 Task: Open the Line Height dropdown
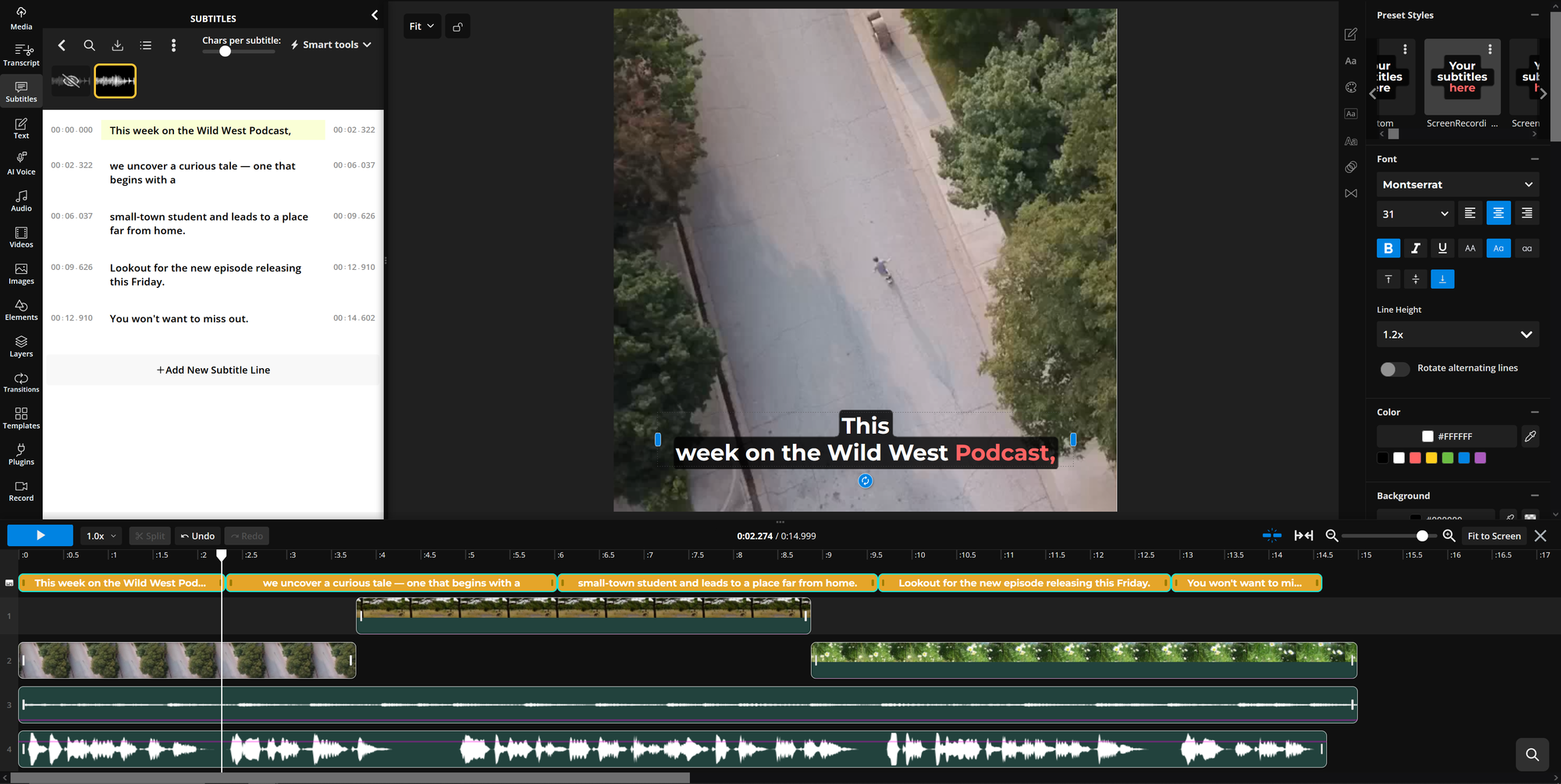click(1457, 334)
